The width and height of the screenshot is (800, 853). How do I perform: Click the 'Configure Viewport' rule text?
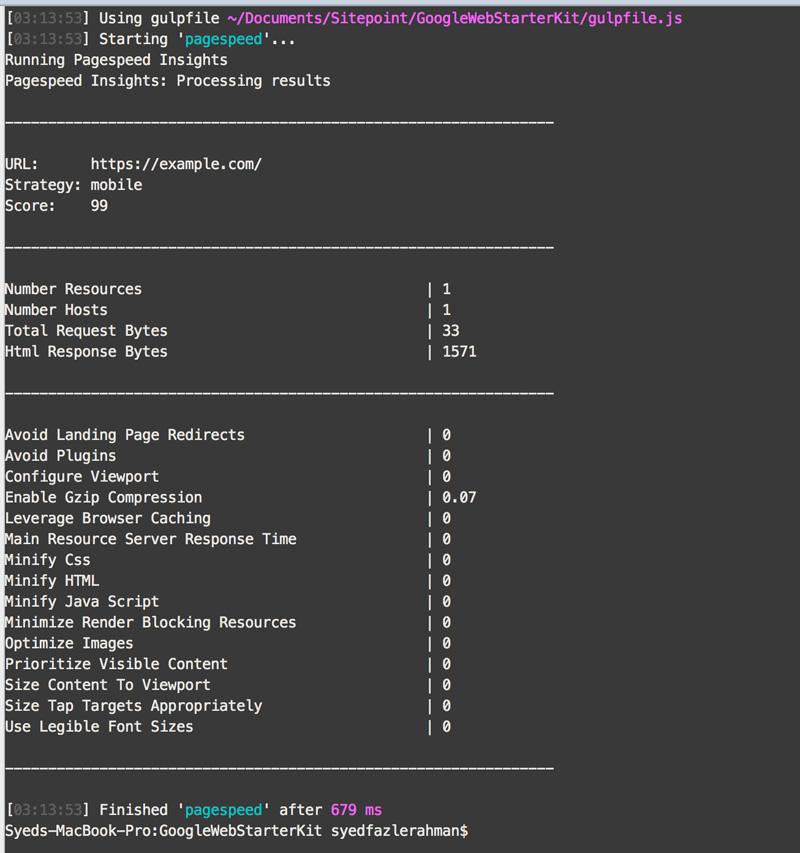[82, 476]
